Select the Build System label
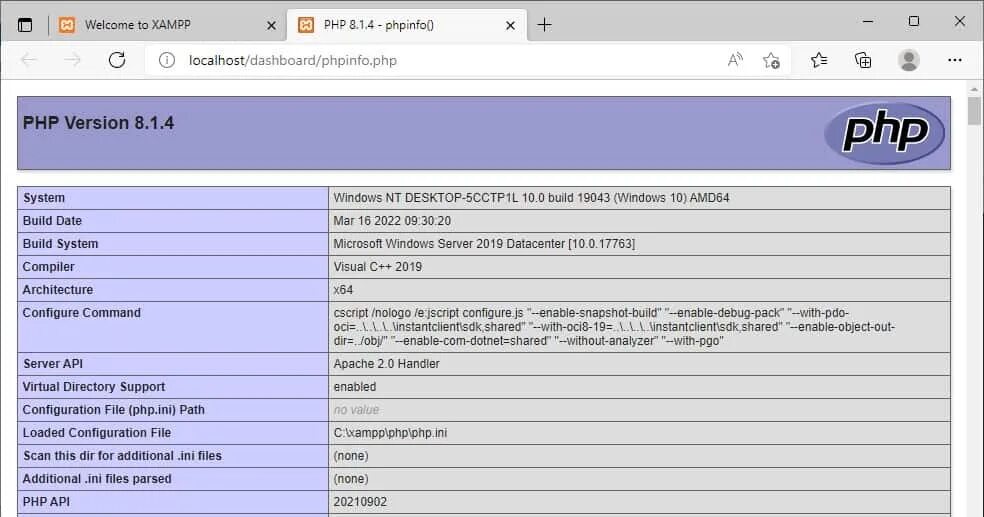 coord(60,243)
